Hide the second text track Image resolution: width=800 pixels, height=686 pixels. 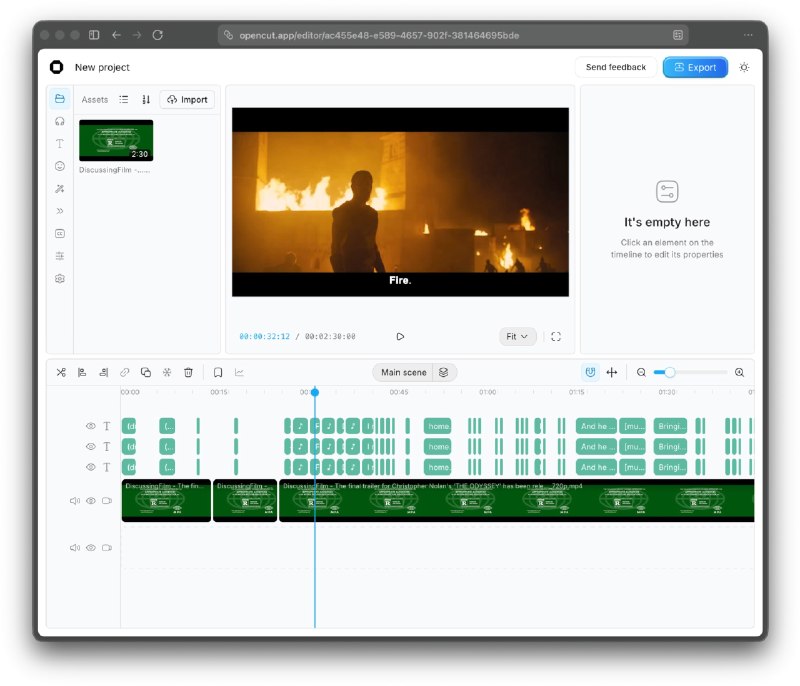click(x=91, y=446)
